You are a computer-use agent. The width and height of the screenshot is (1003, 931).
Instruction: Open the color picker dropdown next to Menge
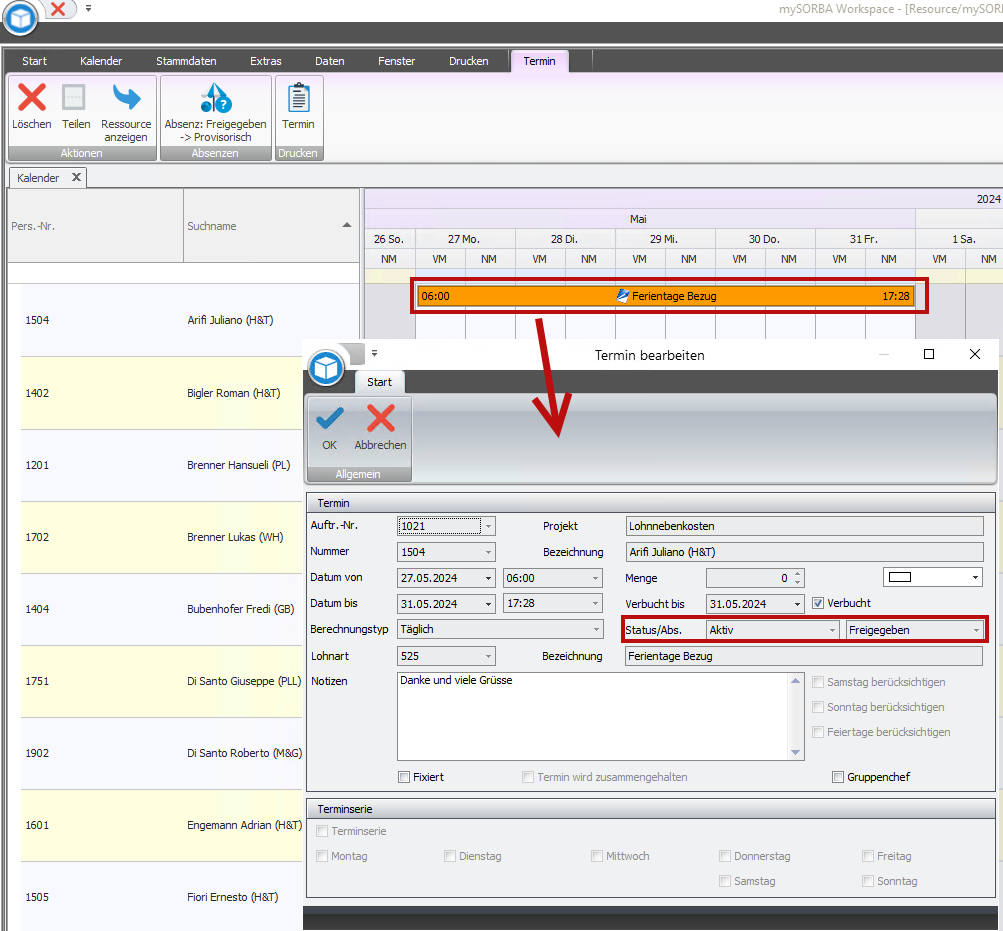[975, 577]
